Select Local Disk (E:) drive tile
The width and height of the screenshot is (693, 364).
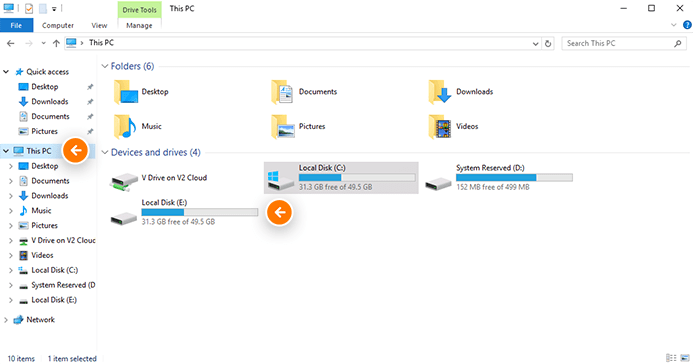(184, 212)
